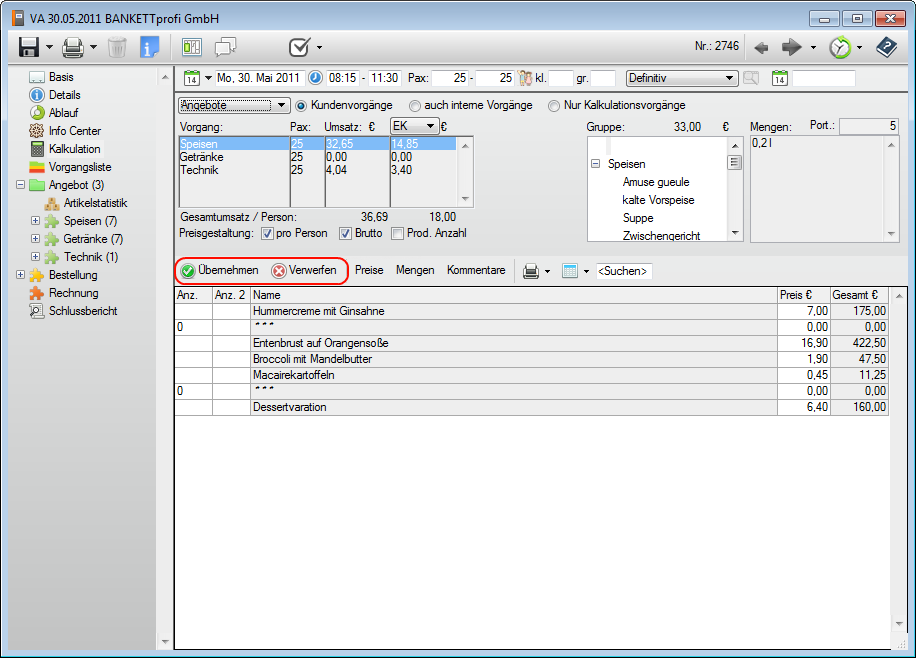Open the Preise menu item
Viewport: 916px width, 658px height.
[369, 270]
